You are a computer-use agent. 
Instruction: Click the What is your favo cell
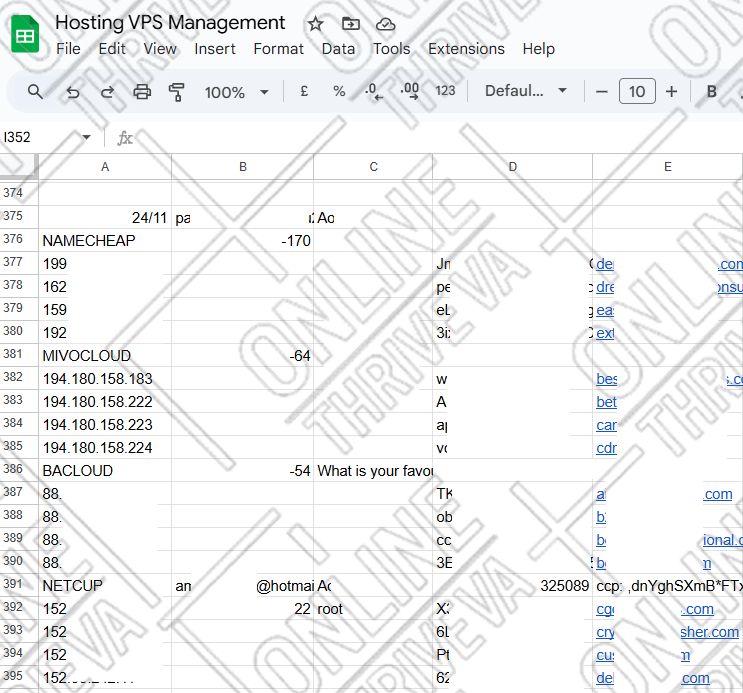pyautogui.click(x=373, y=471)
